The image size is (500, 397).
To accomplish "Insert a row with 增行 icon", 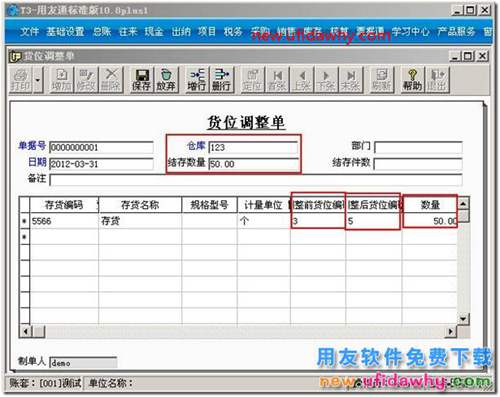I will (197, 80).
